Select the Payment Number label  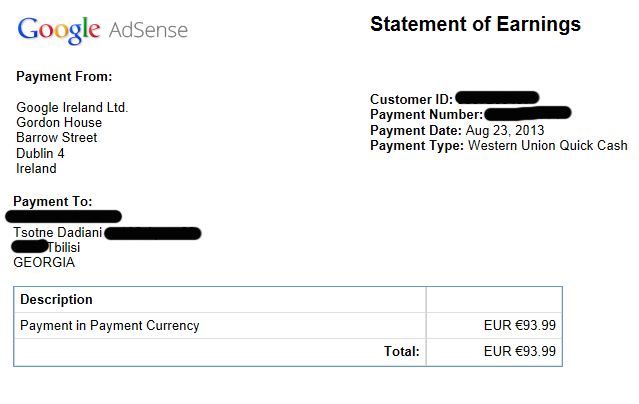pos(426,114)
